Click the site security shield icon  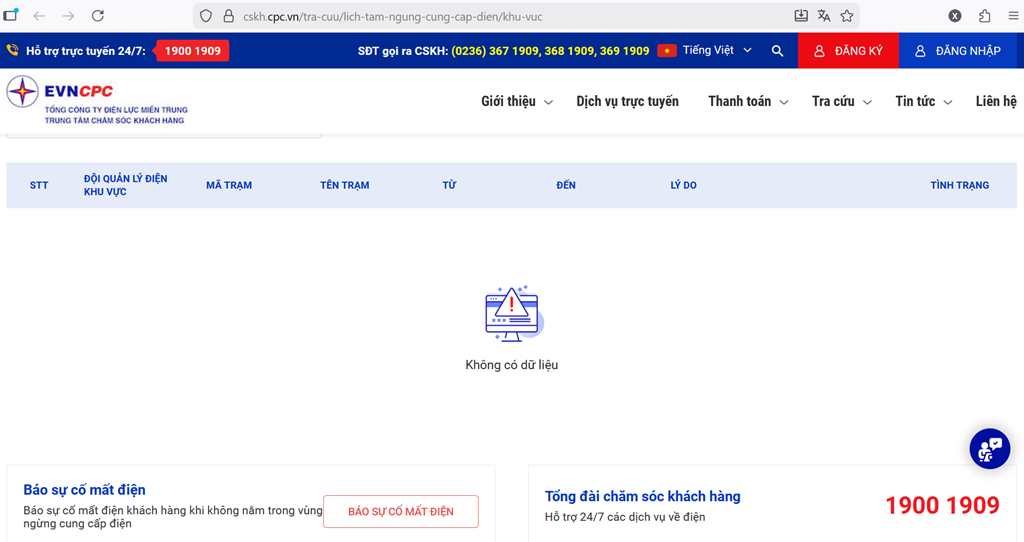point(206,16)
